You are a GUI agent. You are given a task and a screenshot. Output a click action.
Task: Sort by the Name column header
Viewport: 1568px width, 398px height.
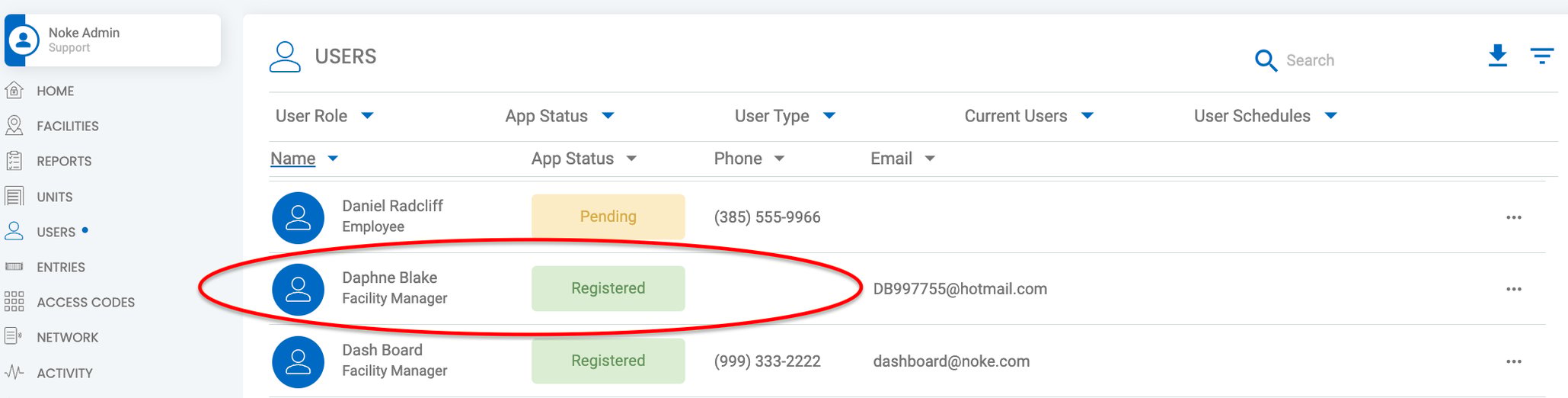tap(293, 159)
